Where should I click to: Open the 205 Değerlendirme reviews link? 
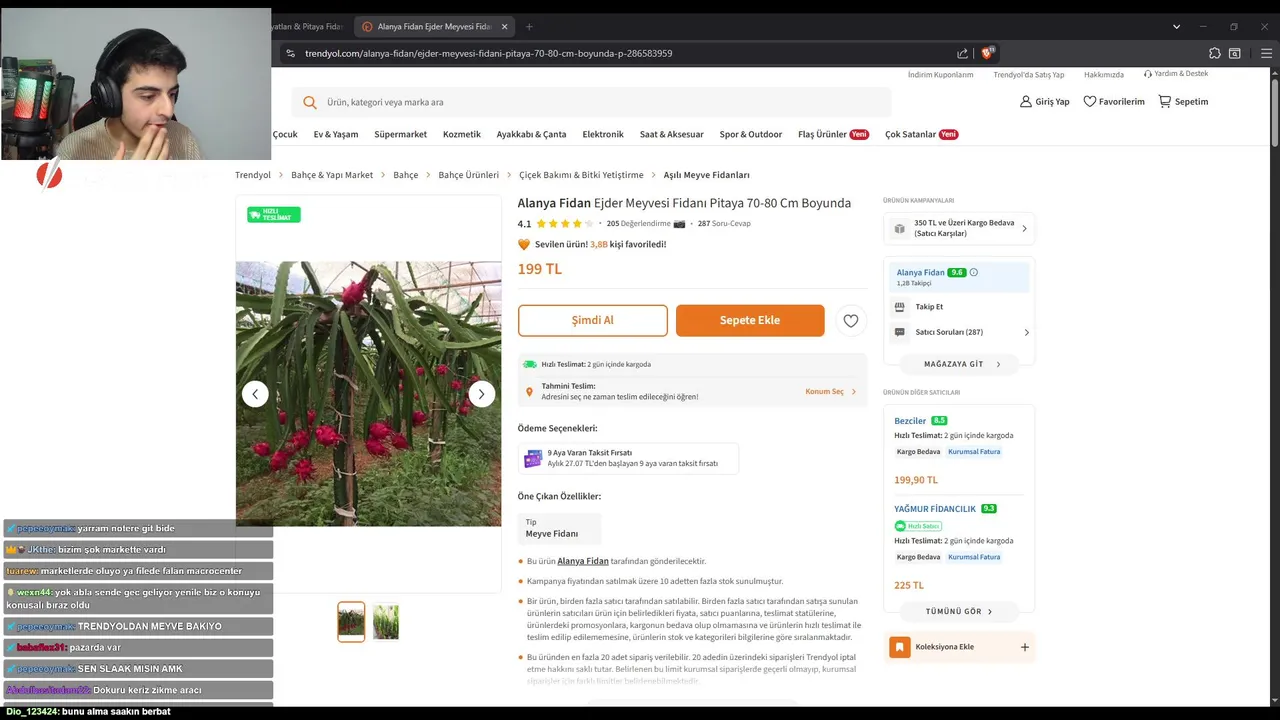pos(638,224)
